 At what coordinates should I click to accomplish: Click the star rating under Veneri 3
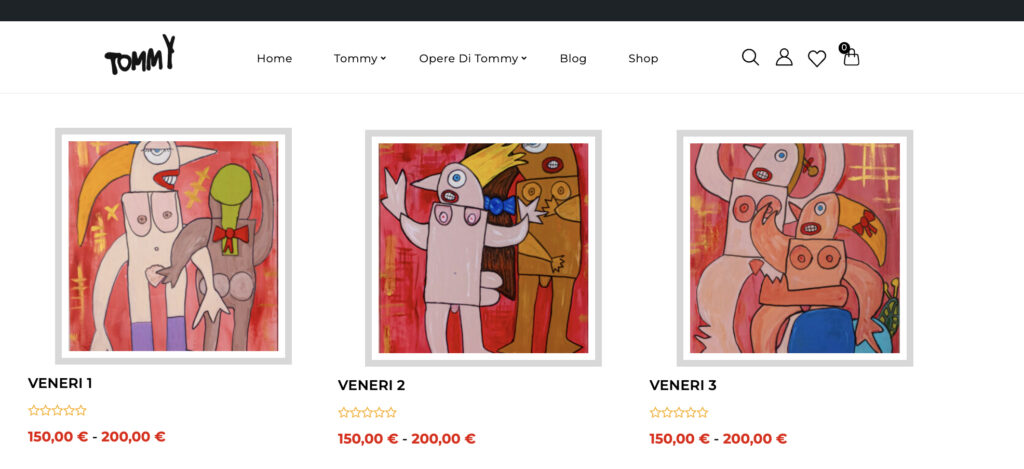(x=679, y=412)
